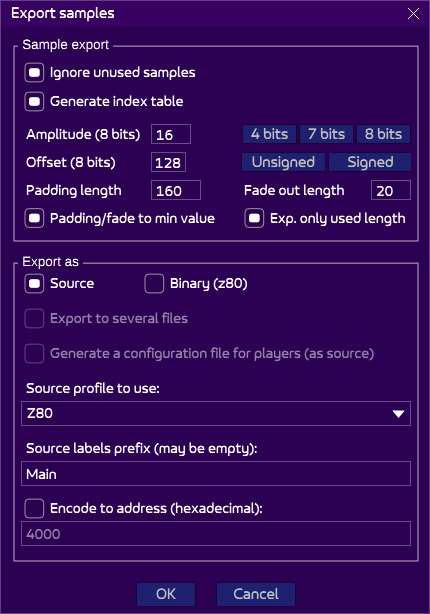The image size is (430, 614).
Task: Disable Exp. only used length checkbox
Action: pyautogui.click(x=254, y=219)
